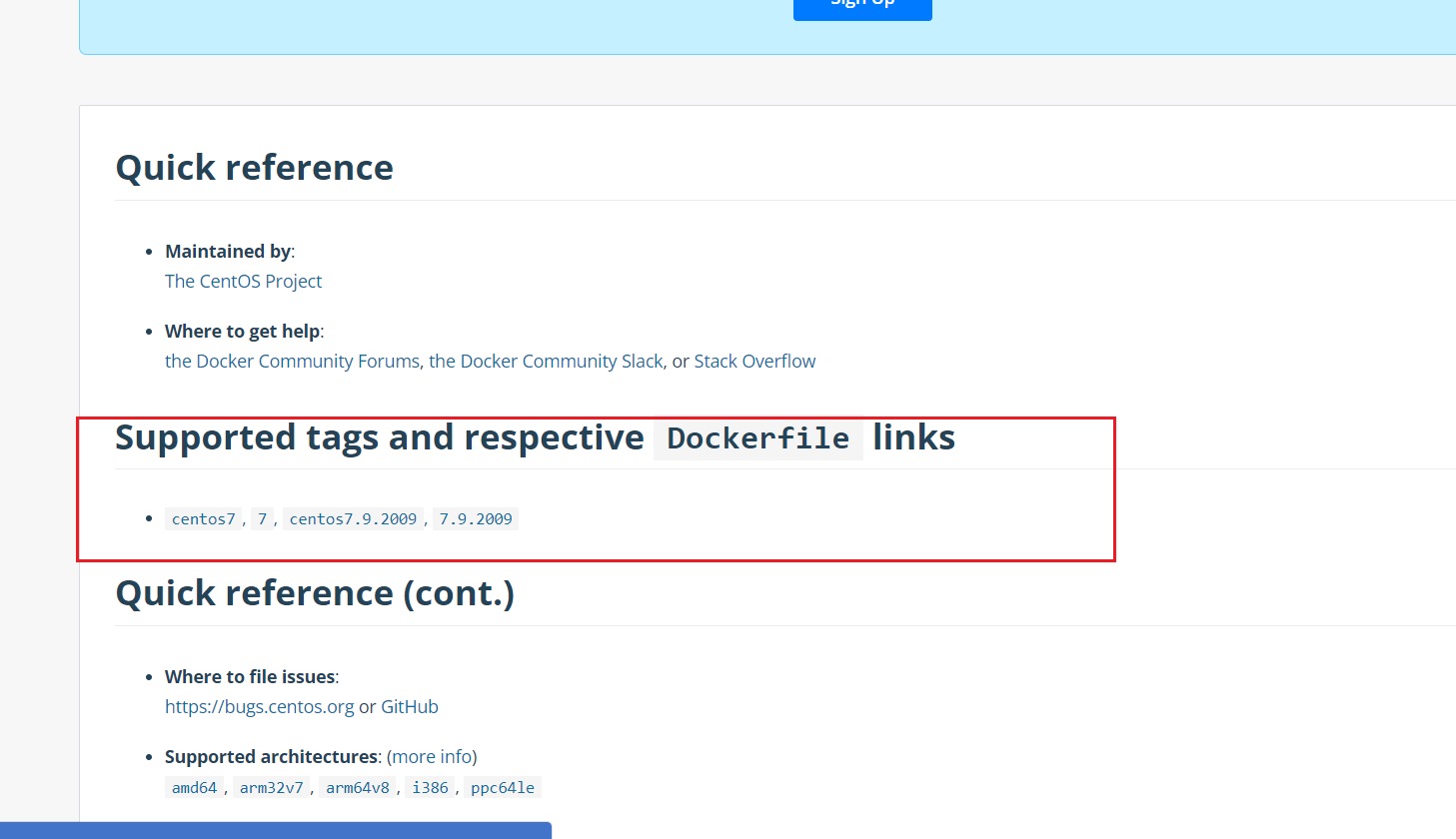Screen dimensions: 1456x839
Task: Select the ppc64le architecture link
Action: tap(503, 787)
